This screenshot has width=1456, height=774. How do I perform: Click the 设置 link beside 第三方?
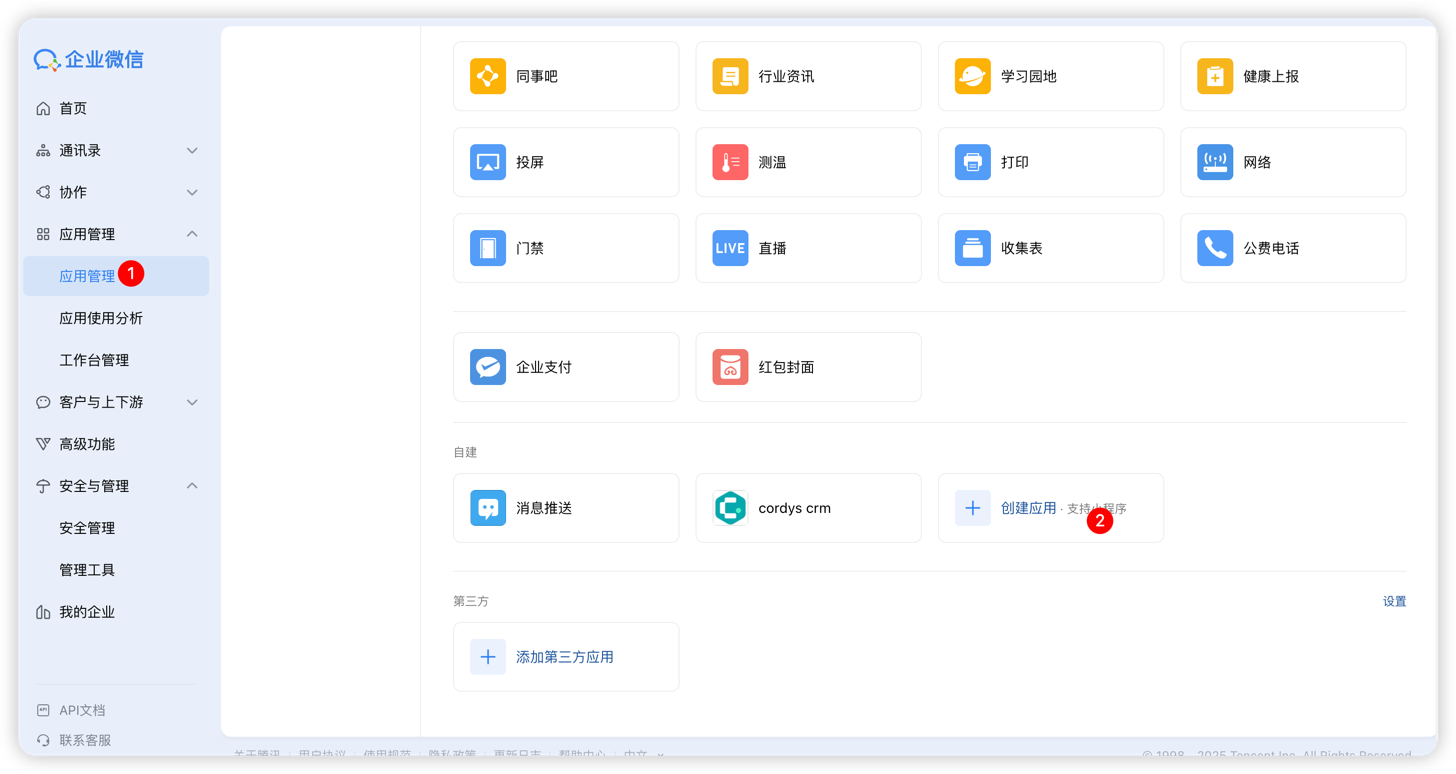point(1394,601)
